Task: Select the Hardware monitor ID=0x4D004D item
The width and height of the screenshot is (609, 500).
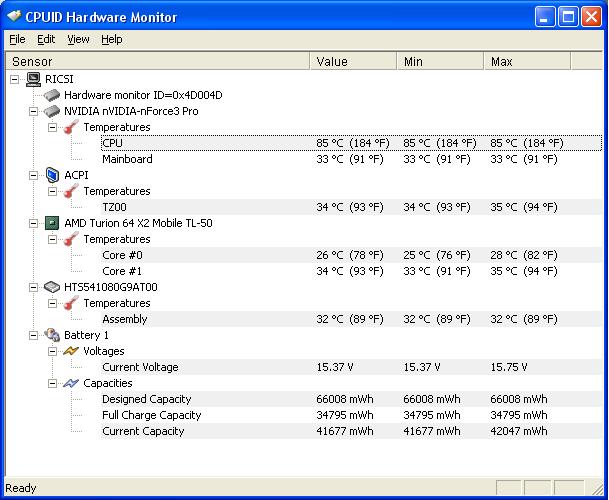Action: [143, 95]
